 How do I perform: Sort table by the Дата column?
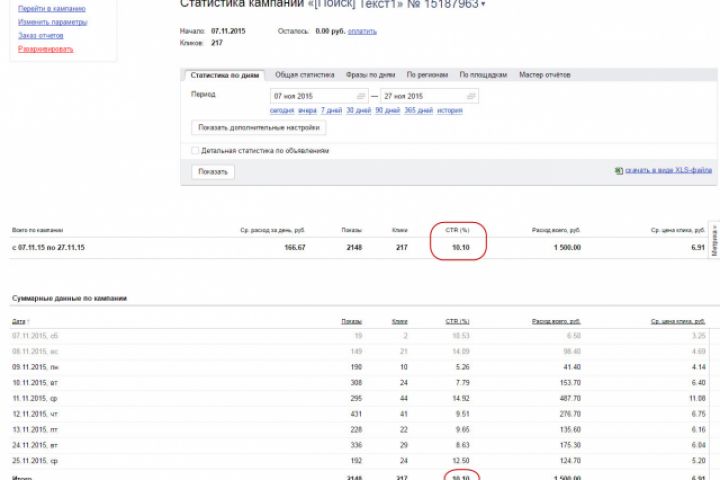[19, 321]
